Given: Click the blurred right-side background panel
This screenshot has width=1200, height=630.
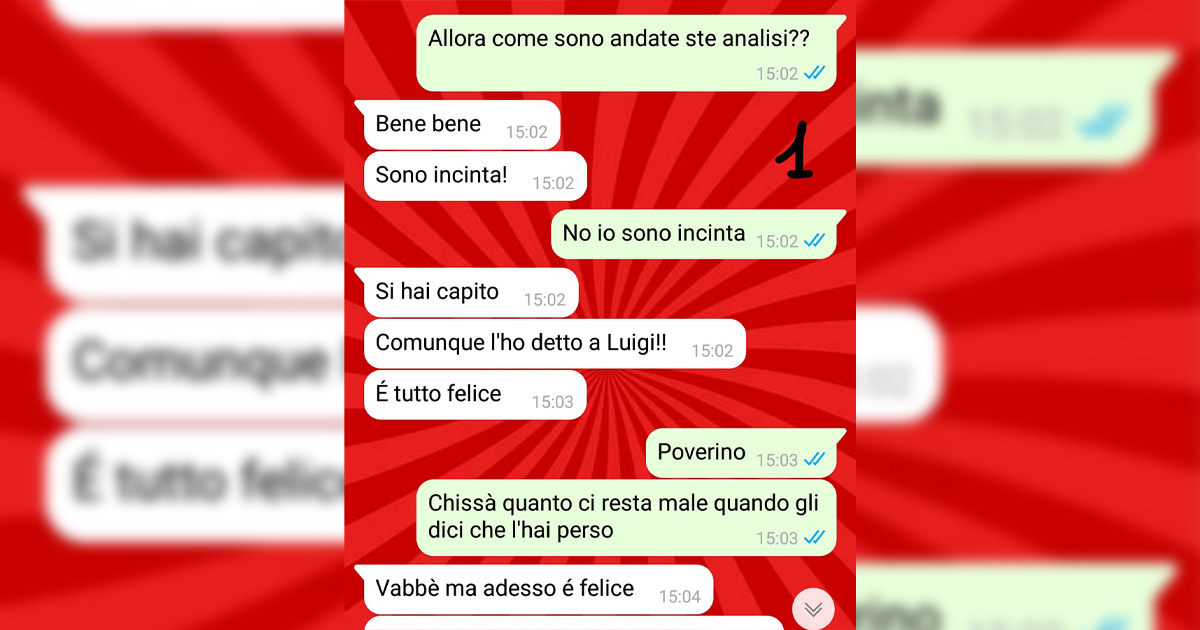Looking at the screenshot, I should tap(1028, 315).
